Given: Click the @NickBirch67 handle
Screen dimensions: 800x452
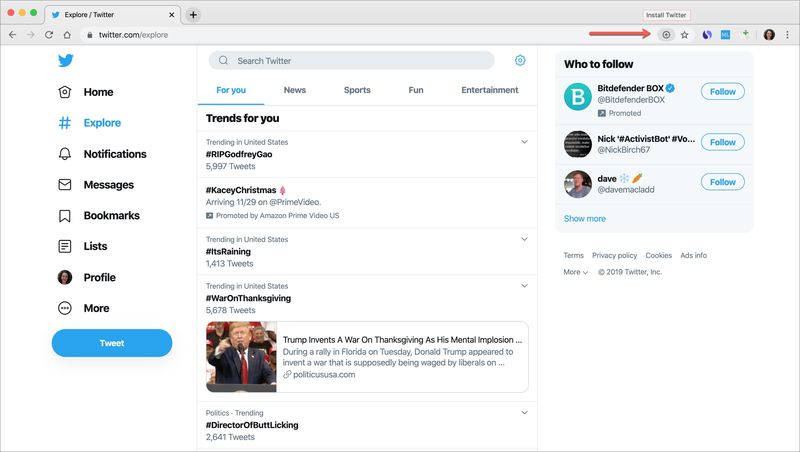Looking at the screenshot, I should click(623, 150).
